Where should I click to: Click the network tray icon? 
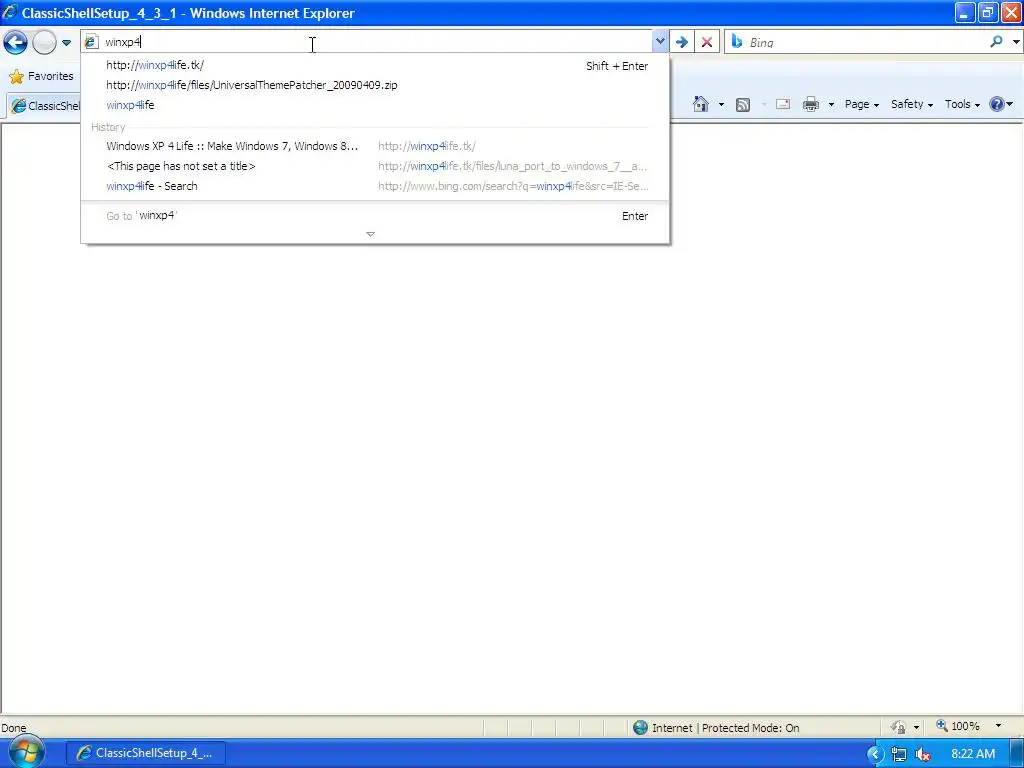(x=899, y=754)
